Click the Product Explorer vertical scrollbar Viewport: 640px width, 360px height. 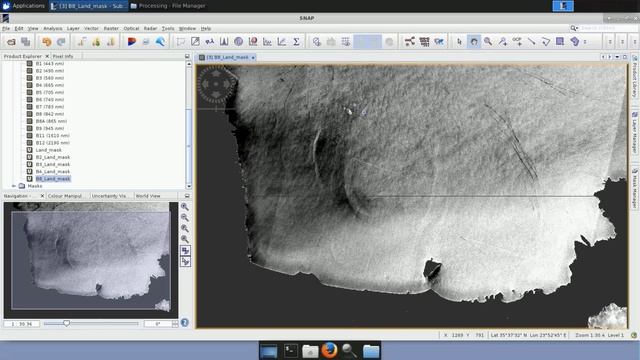point(189,125)
